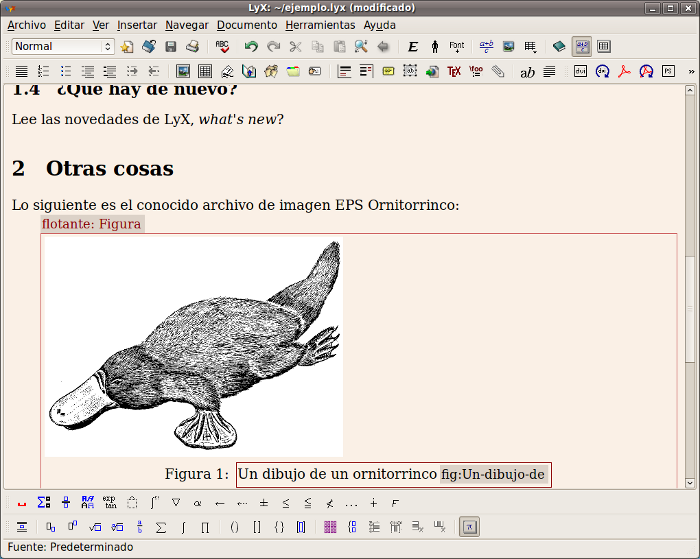Select the platypus image

coord(194,347)
